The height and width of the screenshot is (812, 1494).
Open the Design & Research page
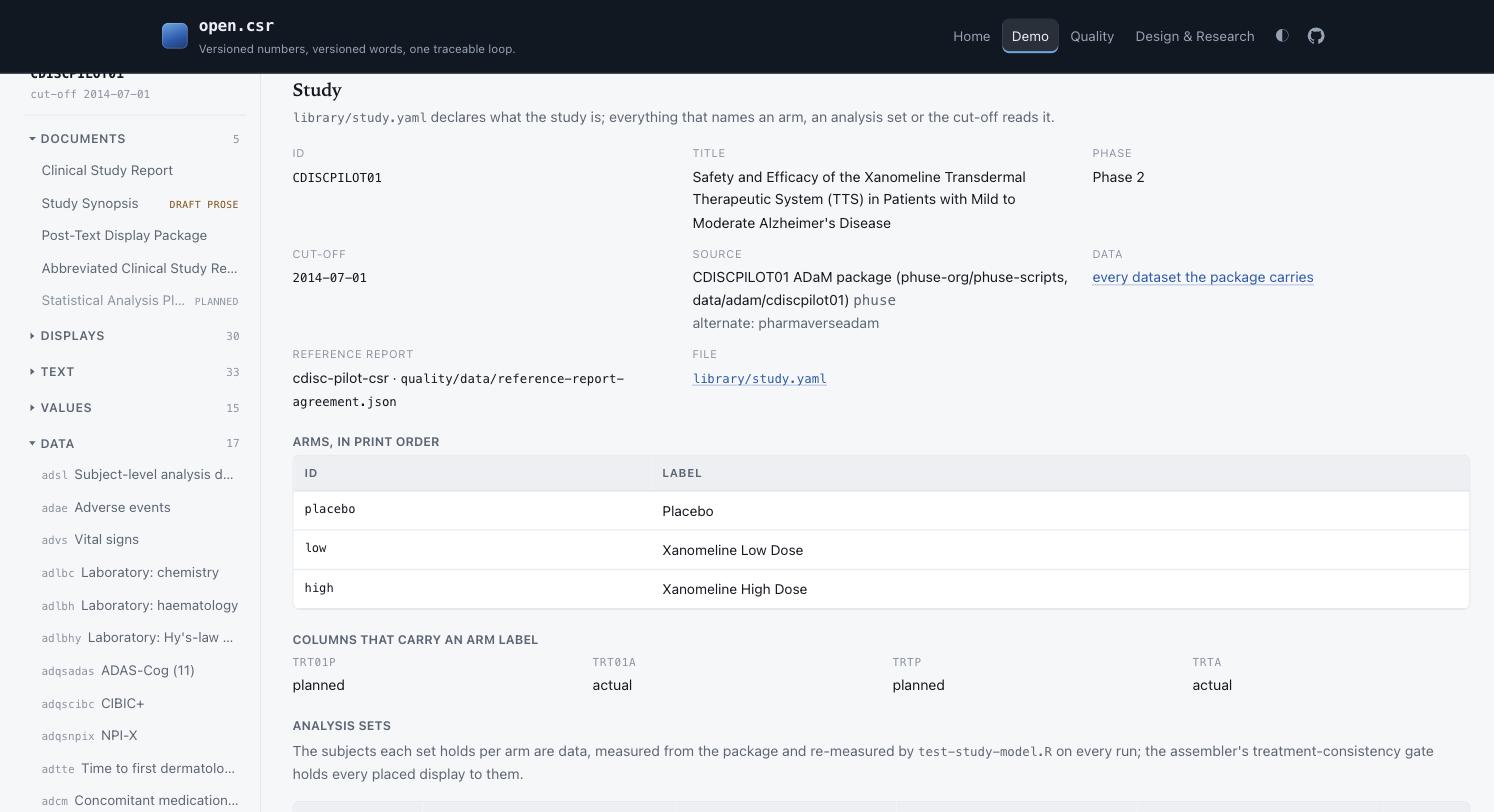point(1194,36)
